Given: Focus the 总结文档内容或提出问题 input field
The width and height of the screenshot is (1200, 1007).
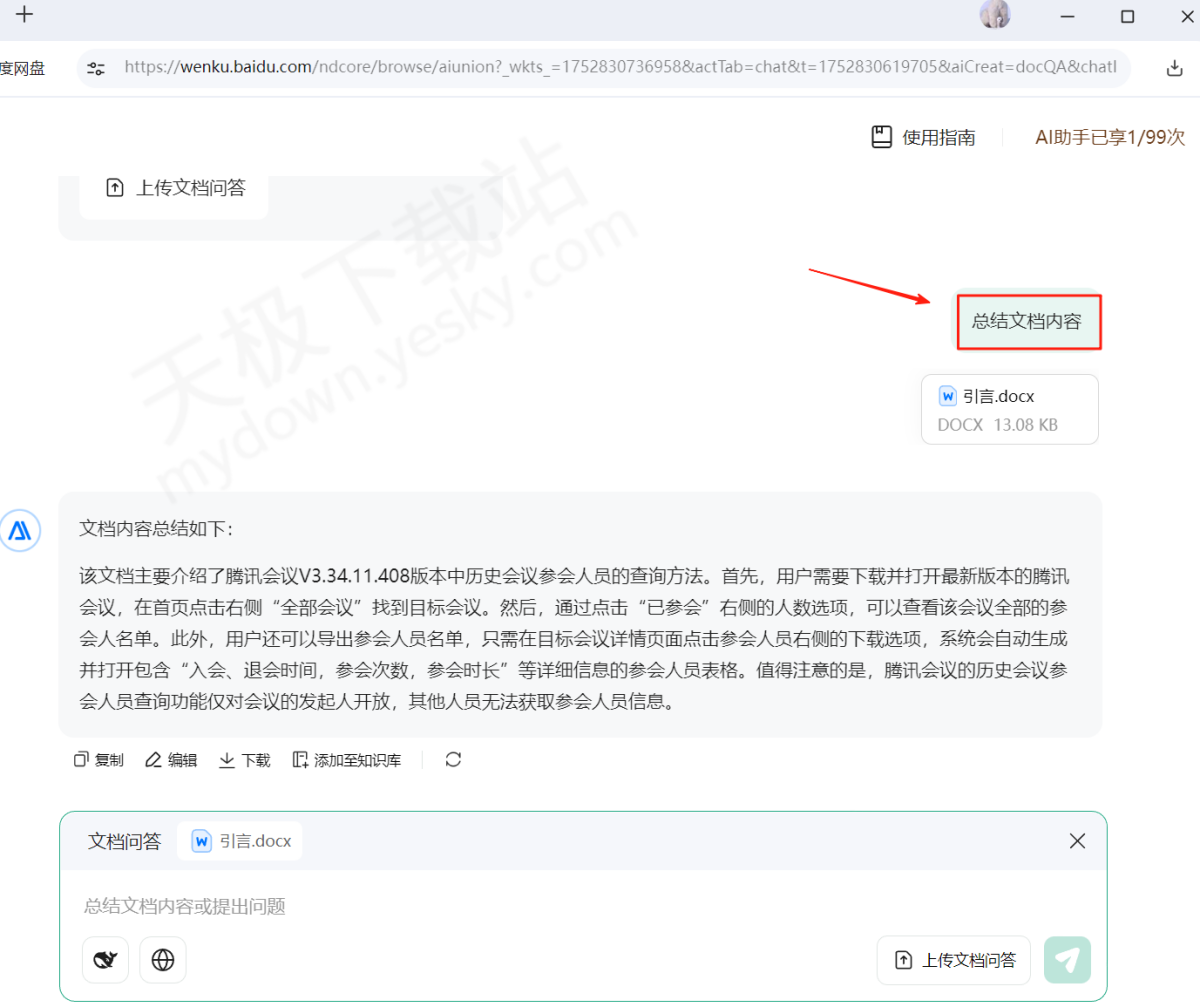Looking at the screenshot, I should point(583,906).
